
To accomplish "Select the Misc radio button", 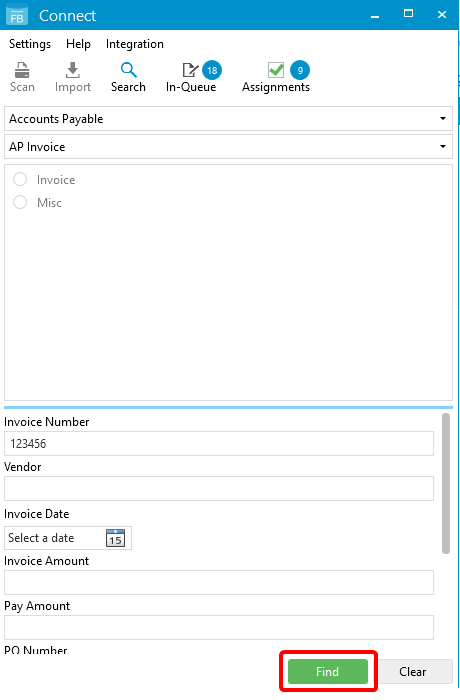I will click(20, 202).
